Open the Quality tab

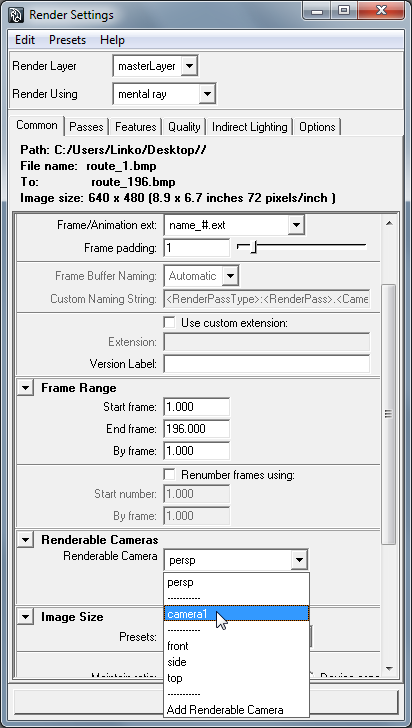pos(184,127)
